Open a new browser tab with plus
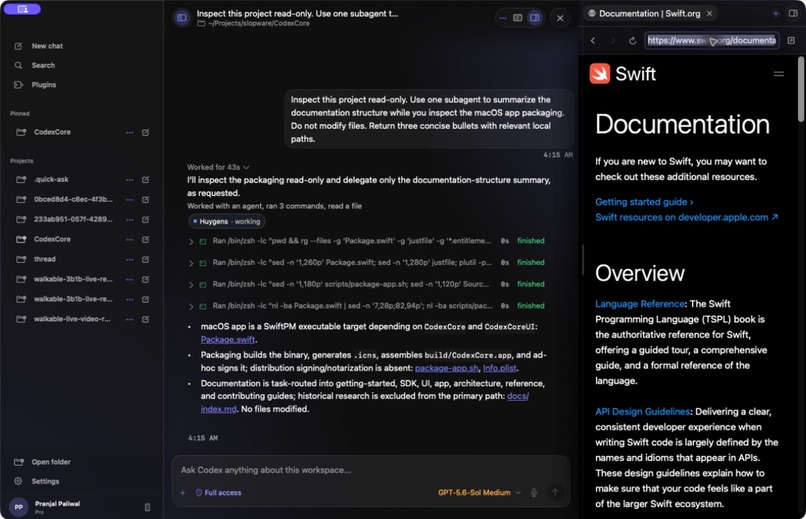Image resolution: width=806 pixels, height=519 pixels. click(776, 14)
